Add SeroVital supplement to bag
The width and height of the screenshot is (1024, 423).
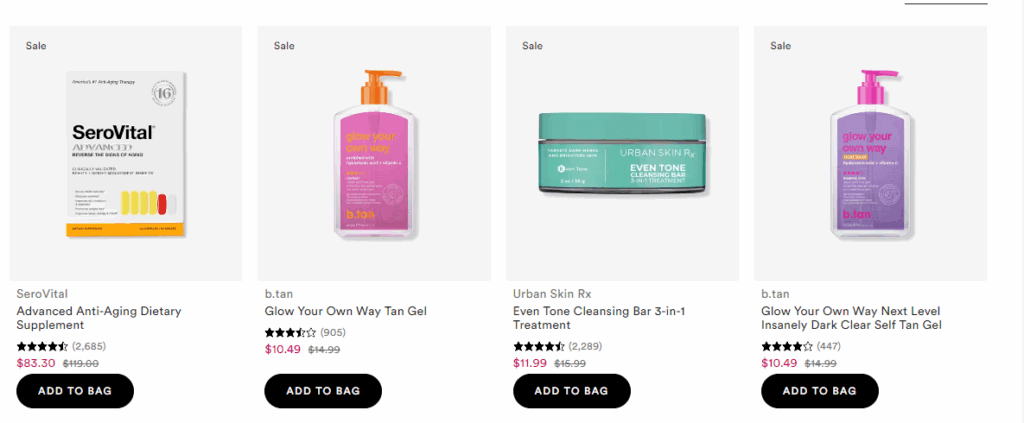[75, 391]
